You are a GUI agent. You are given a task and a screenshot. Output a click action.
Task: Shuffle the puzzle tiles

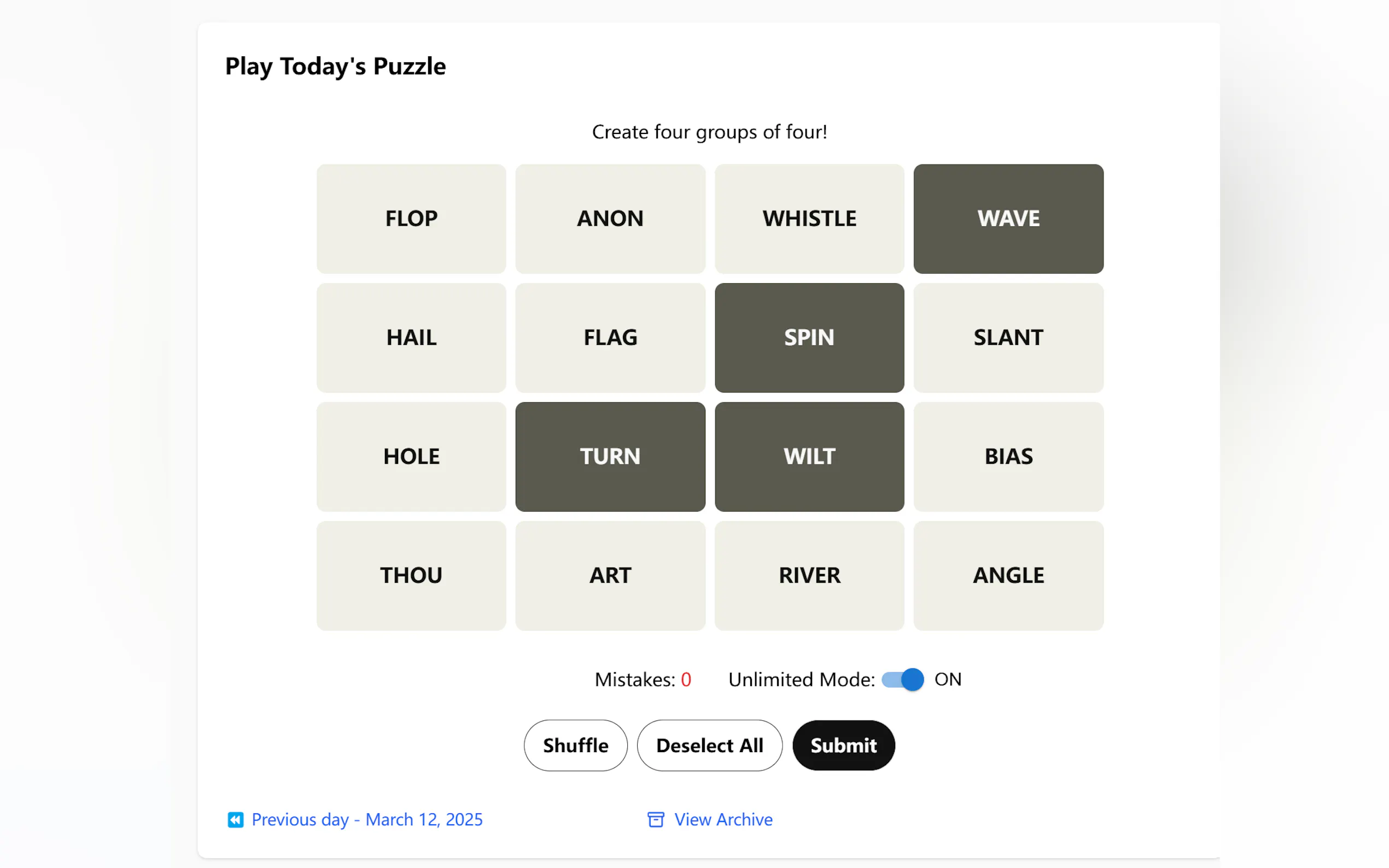pyautogui.click(x=575, y=745)
